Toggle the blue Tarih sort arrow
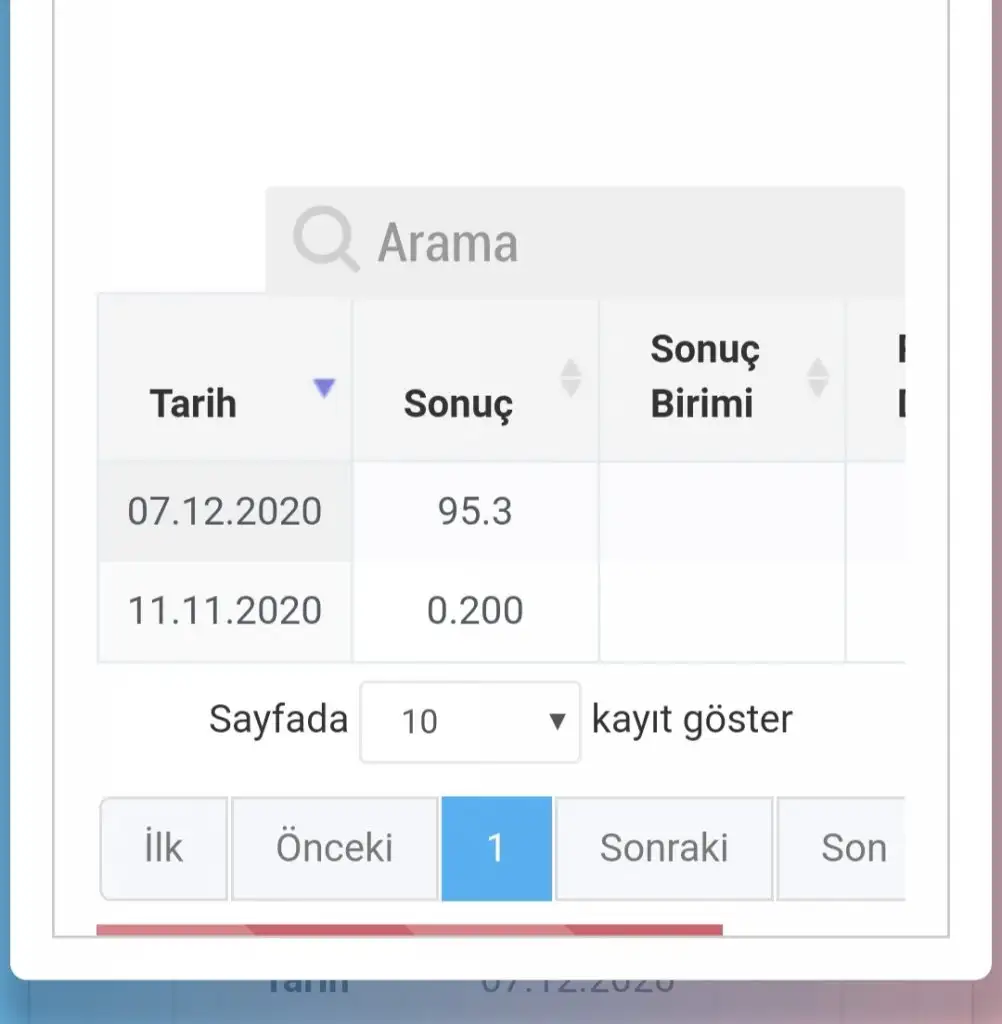The height and width of the screenshot is (1024, 1002). coord(324,388)
